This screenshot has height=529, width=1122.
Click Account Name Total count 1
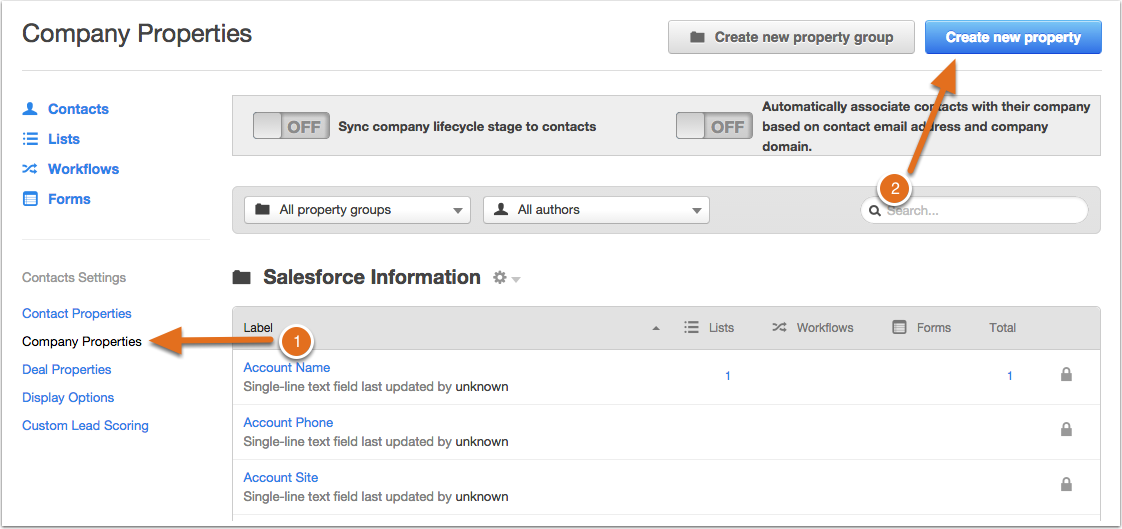point(1010,376)
